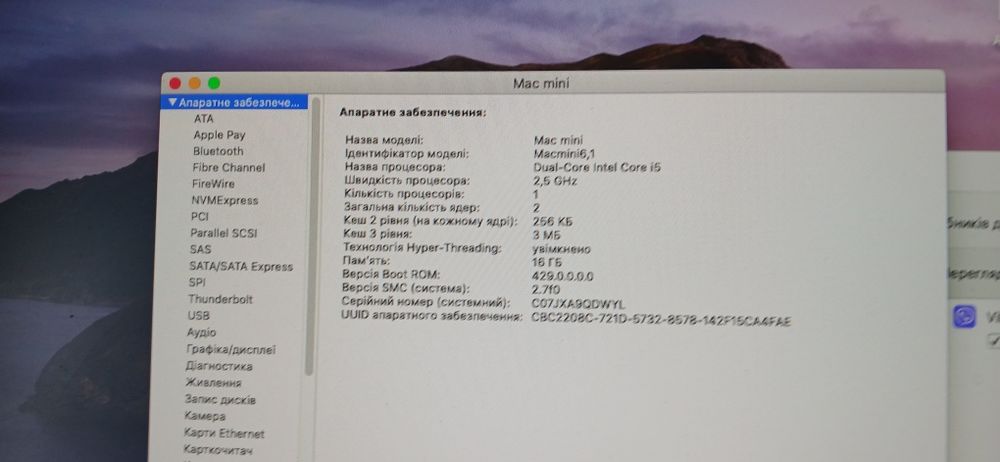Click the hardware UUID value
This screenshot has width=1000, height=462.
pyautogui.click(x=661, y=320)
